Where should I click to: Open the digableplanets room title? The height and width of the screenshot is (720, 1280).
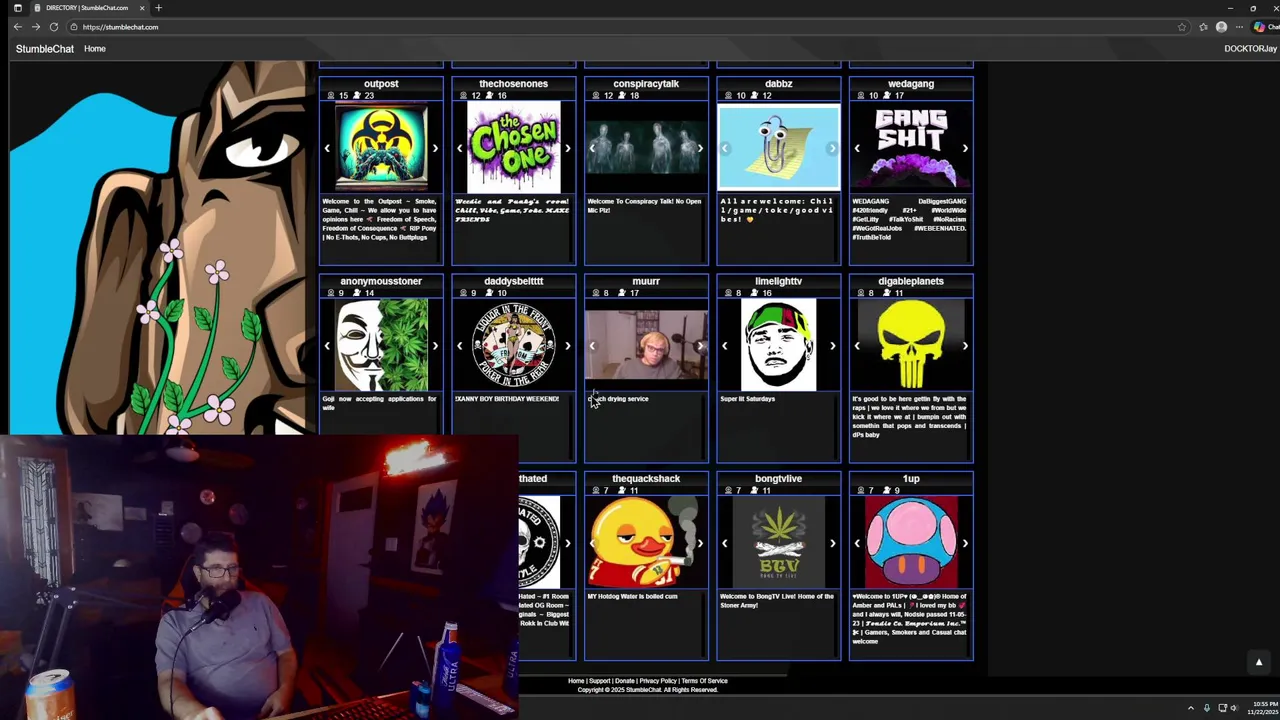click(911, 281)
